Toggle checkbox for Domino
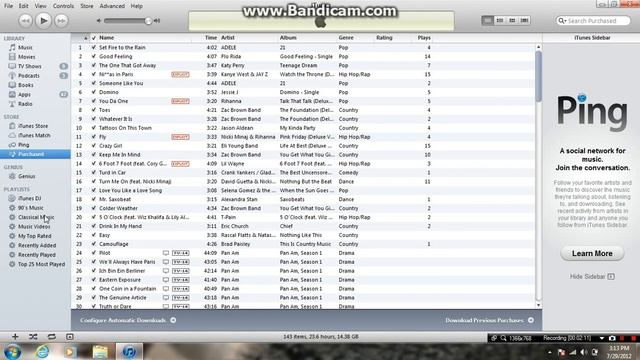The image size is (640, 360). pyautogui.click(x=94, y=92)
